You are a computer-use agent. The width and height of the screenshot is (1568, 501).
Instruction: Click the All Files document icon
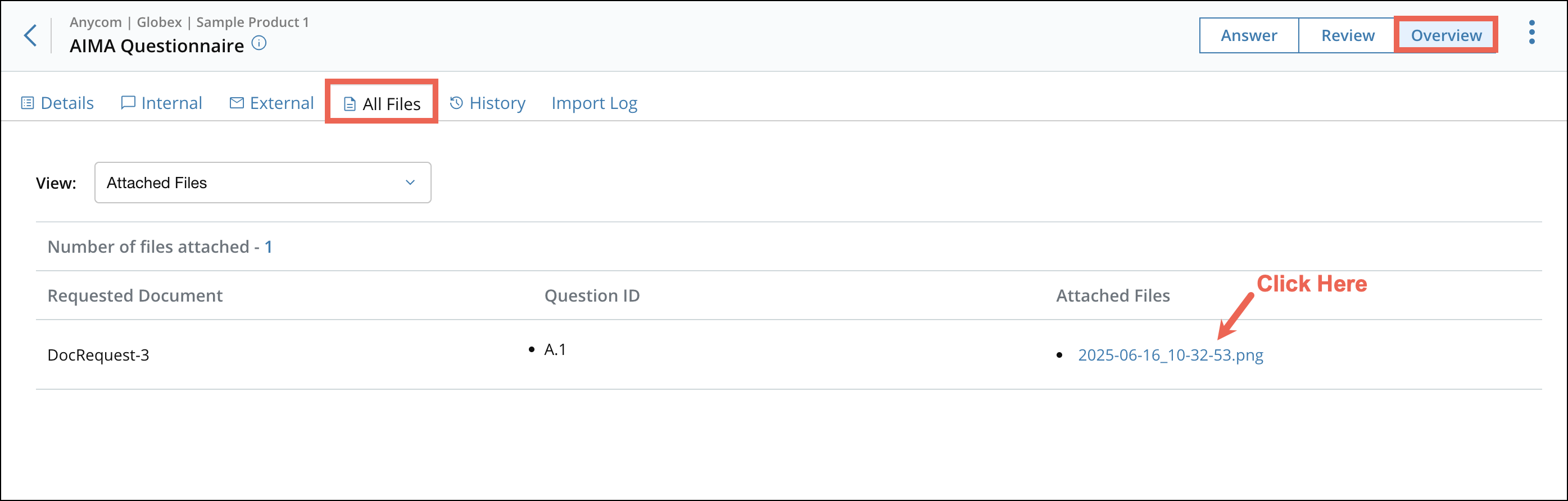click(x=350, y=104)
